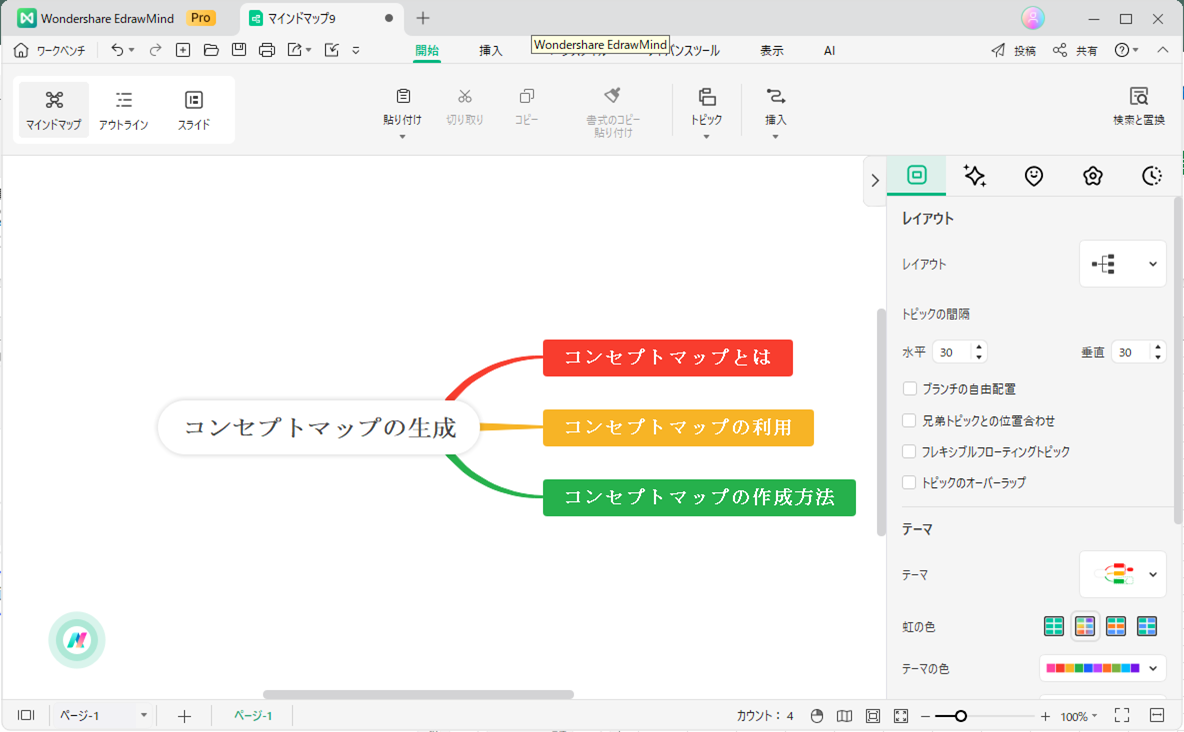The width and height of the screenshot is (1184, 732).
Task: Enable フレキシブルフローティングトピック checkbox
Action: pos(910,452)
